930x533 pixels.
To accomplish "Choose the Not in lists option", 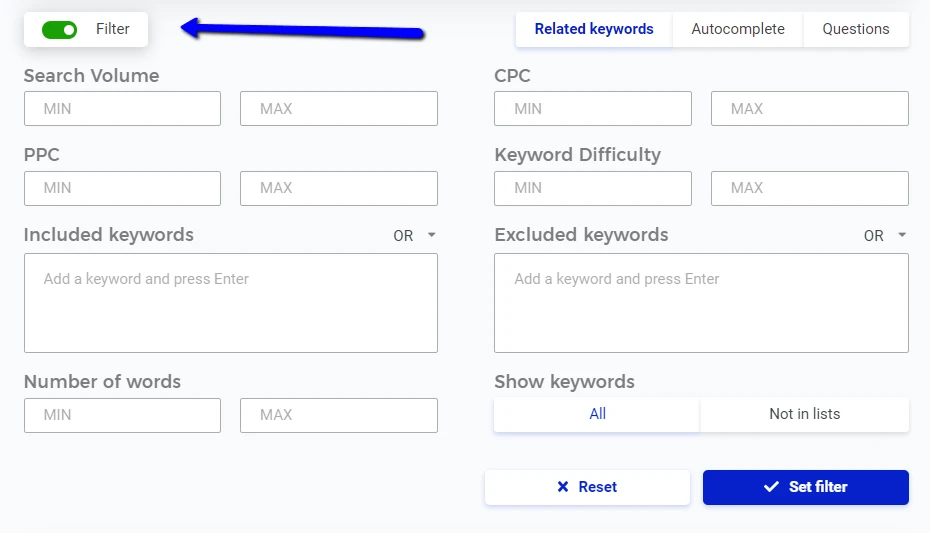I will (805, 414).
